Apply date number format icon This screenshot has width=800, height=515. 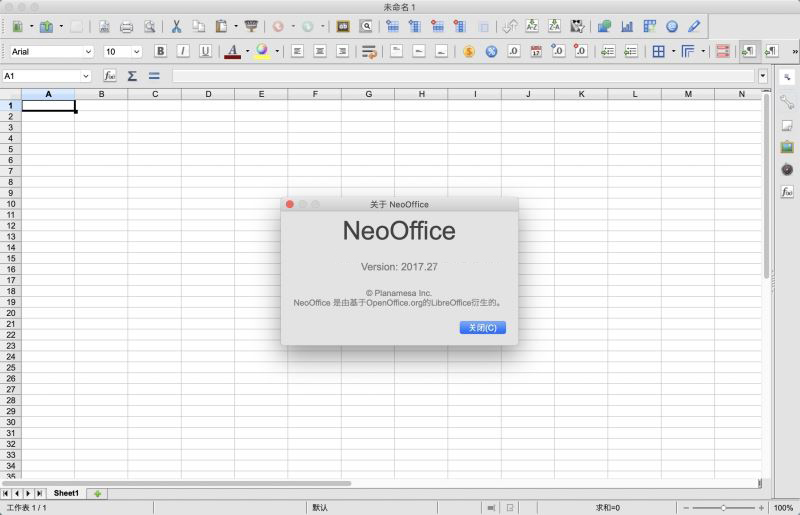(x=536, y=52)
